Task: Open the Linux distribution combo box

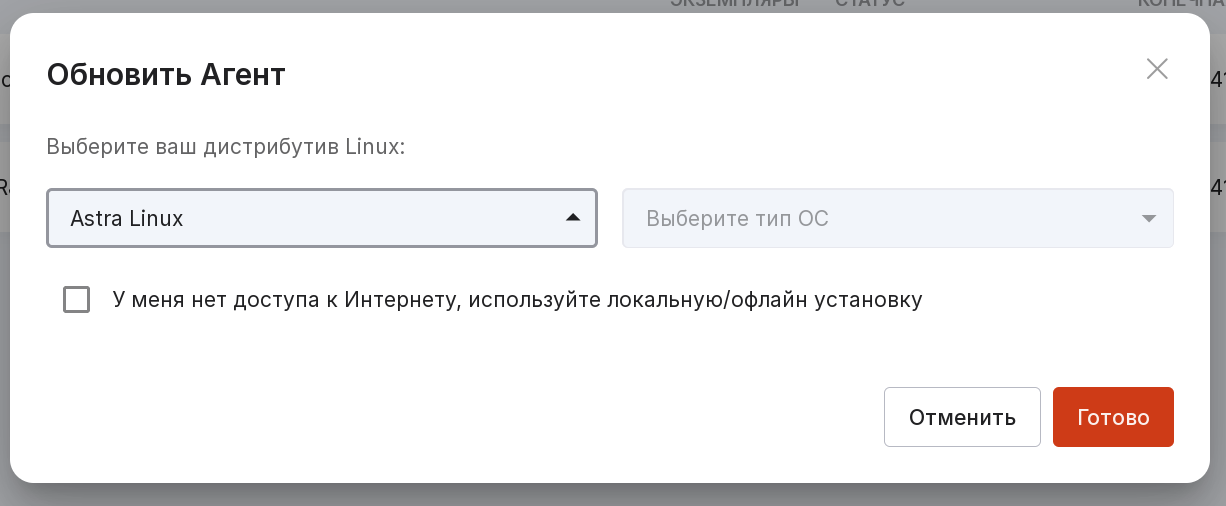Action: [321, 217]
